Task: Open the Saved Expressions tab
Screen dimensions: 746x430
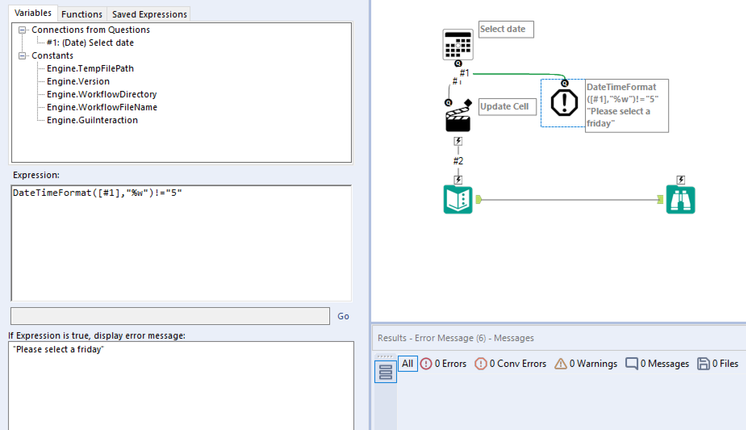Action: pyautogui.click(x=149, y=14)
